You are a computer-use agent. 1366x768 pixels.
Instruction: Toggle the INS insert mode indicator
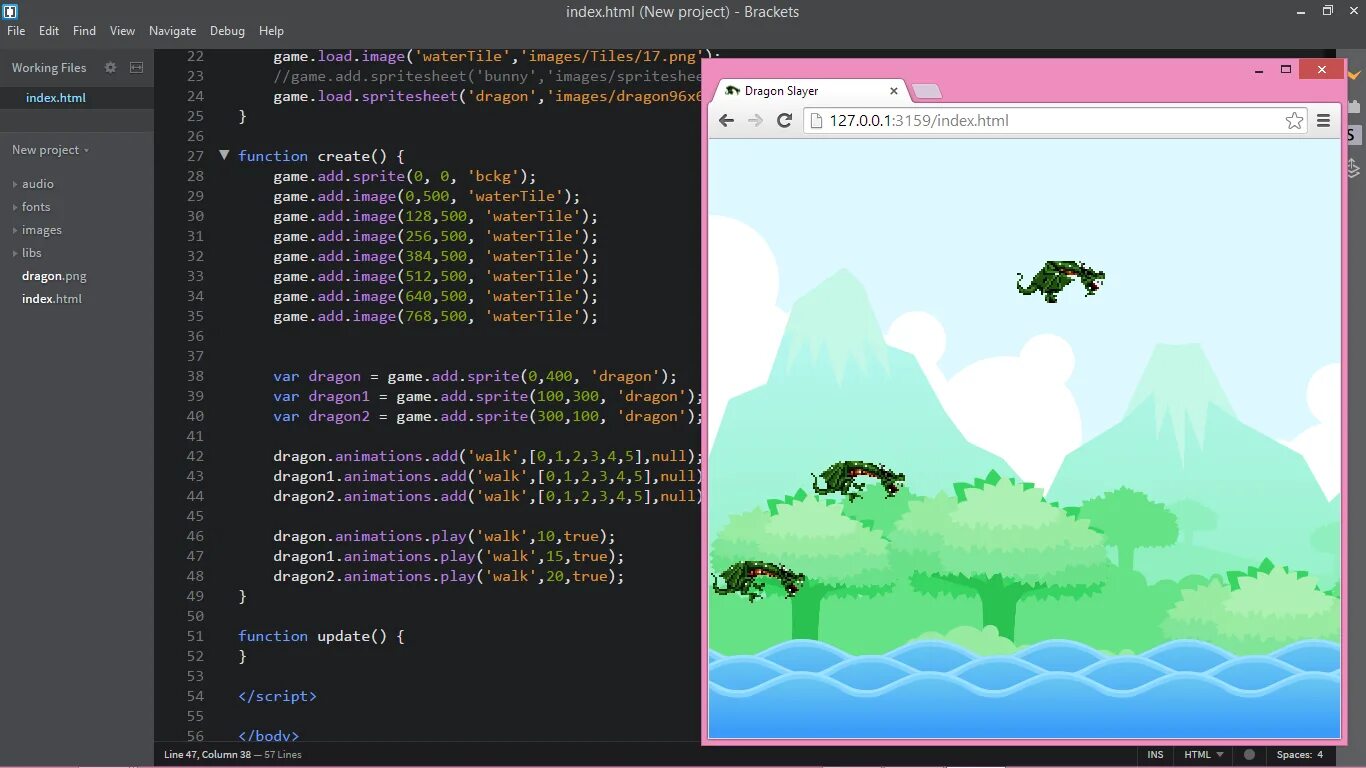tap(1156, 755)
